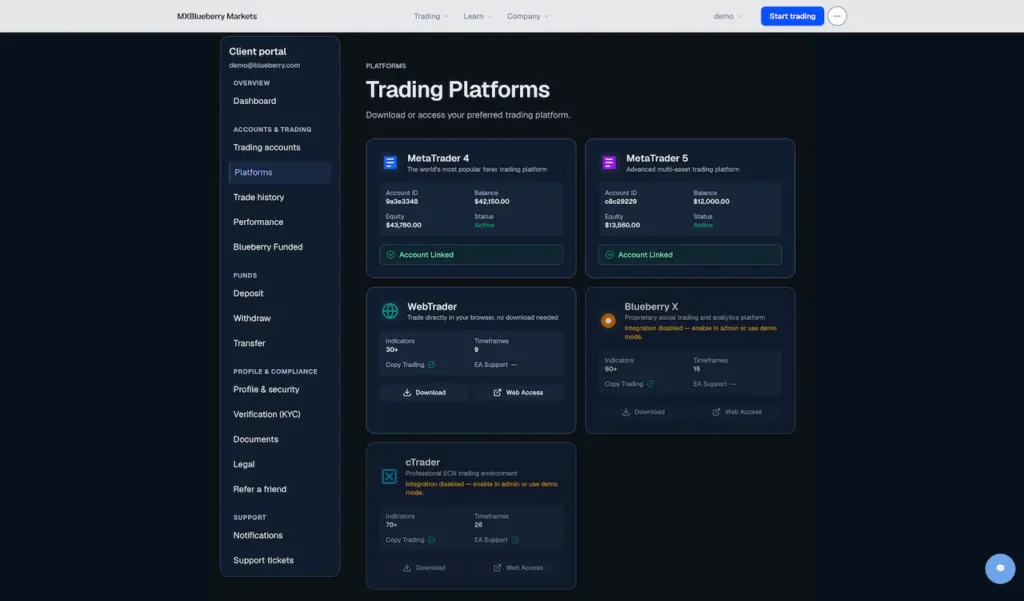The width and height of the screenshot is (1024, 601).
Task: Click MetaTrader 5 equity $13,560.00
Action: pos(622,225)
